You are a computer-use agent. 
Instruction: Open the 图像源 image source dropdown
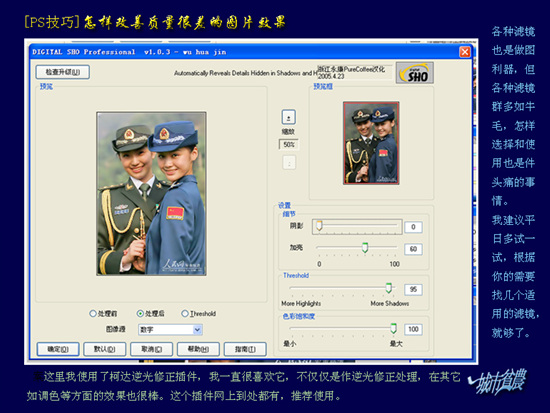click(170, 329)
